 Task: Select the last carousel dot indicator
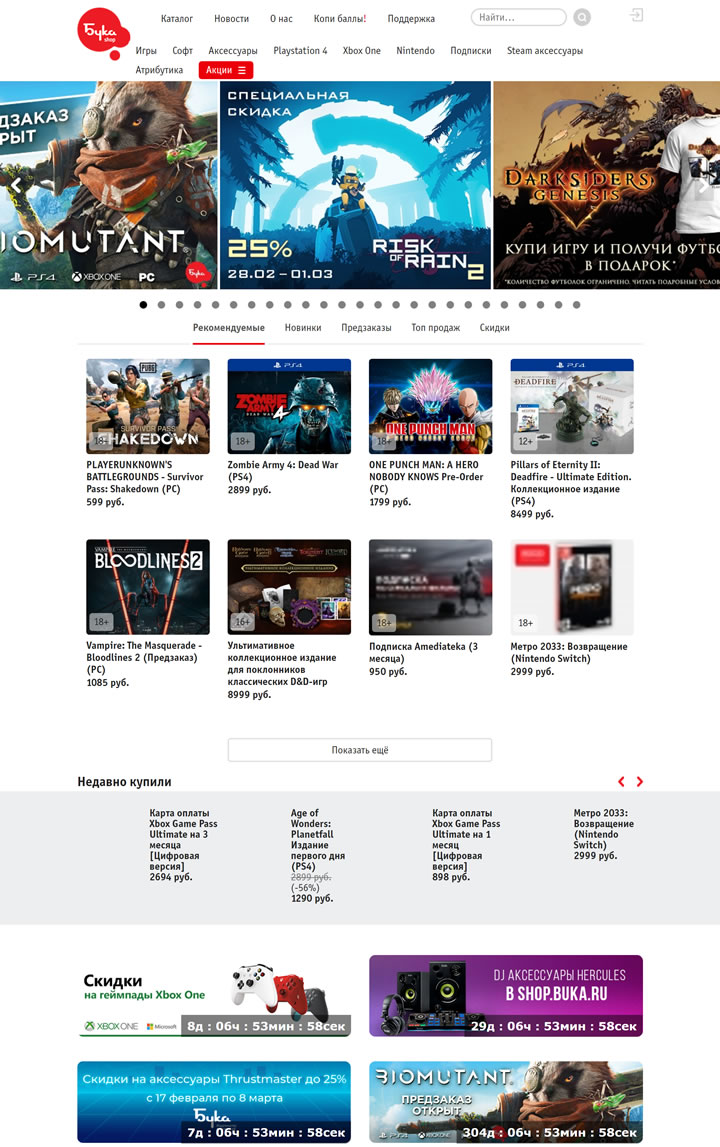(576, 305)
